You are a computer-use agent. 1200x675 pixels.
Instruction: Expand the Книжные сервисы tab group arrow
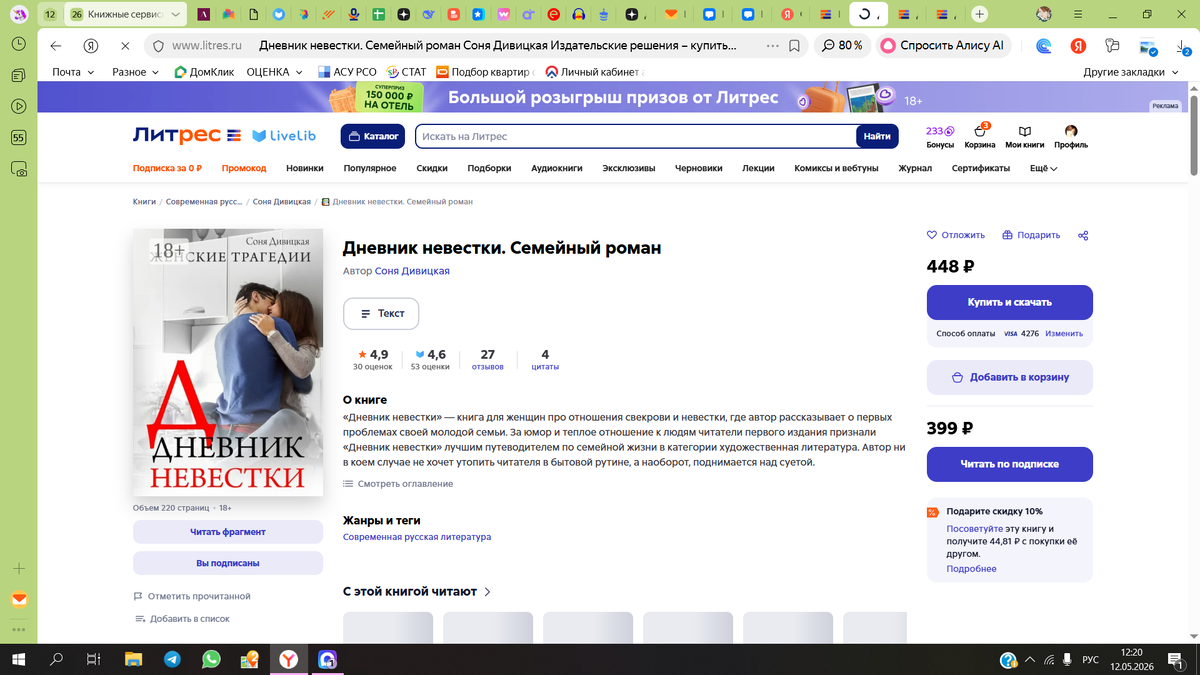[x=176, y=15]
